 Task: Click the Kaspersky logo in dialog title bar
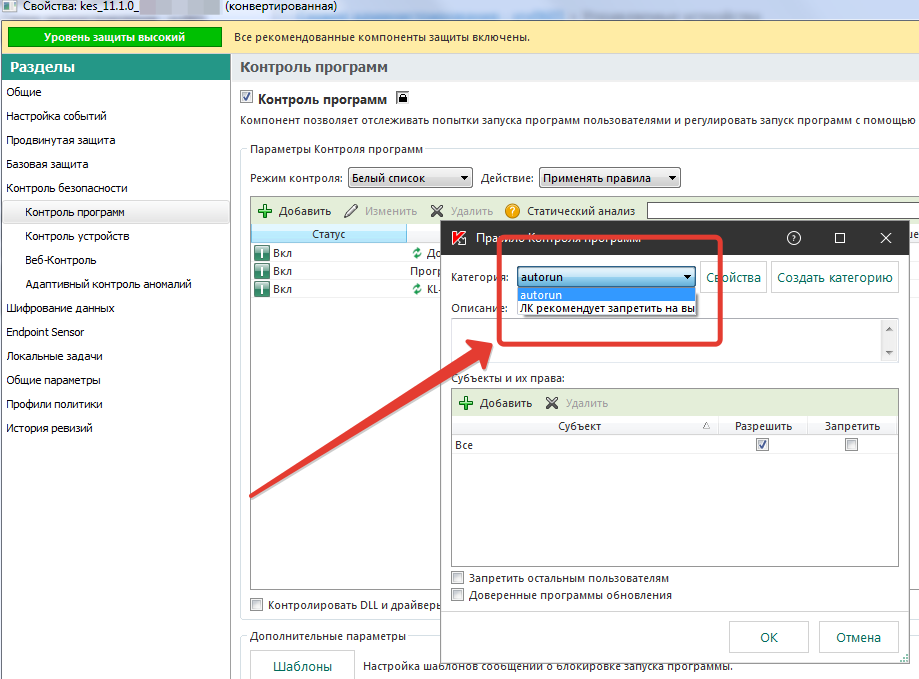(x=460, y=238)
